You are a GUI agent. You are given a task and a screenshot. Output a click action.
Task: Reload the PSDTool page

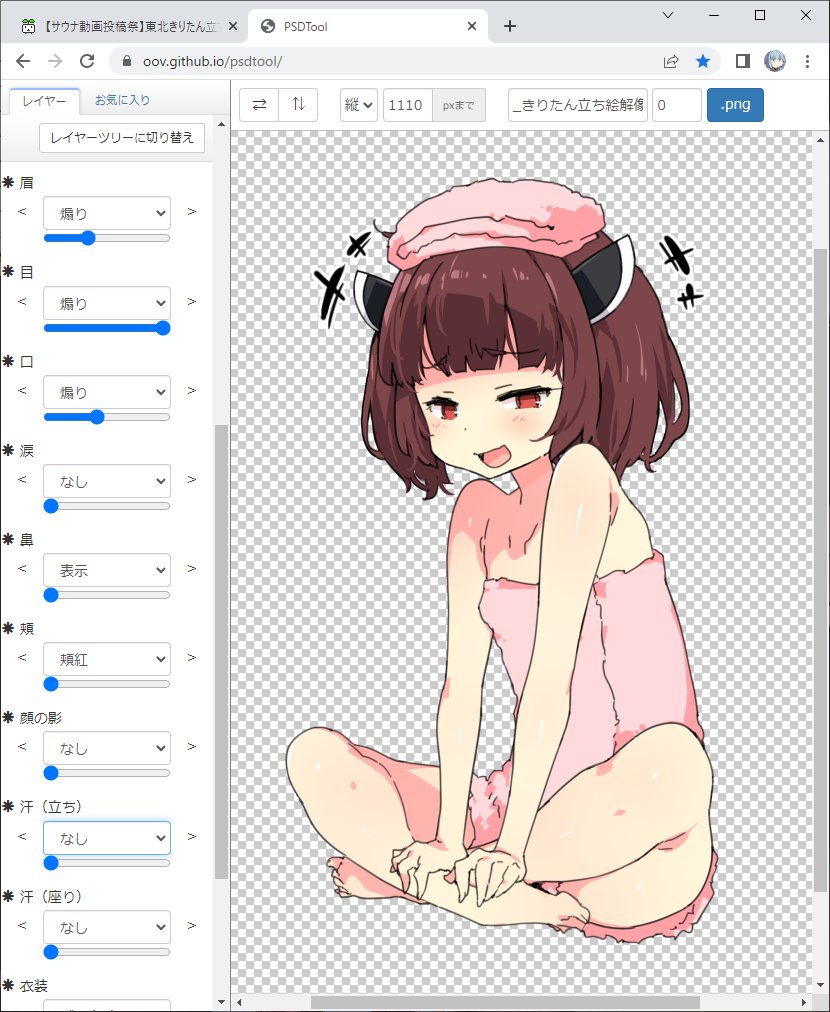[87, 61]
